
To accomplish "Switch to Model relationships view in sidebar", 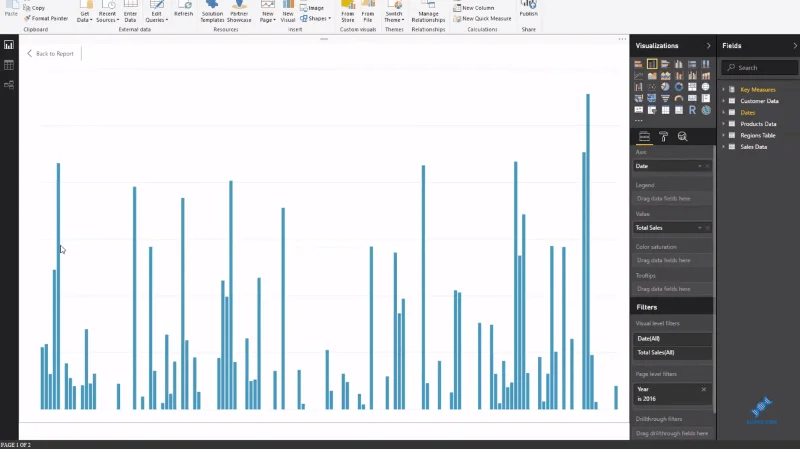I will (9, 85).
